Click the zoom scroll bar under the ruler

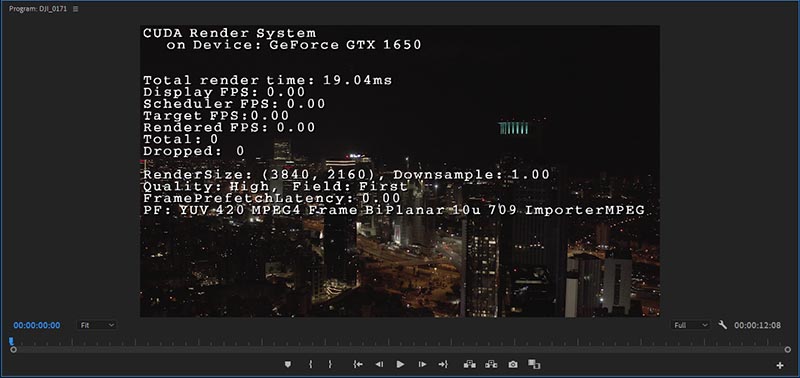tap(401, 350)
